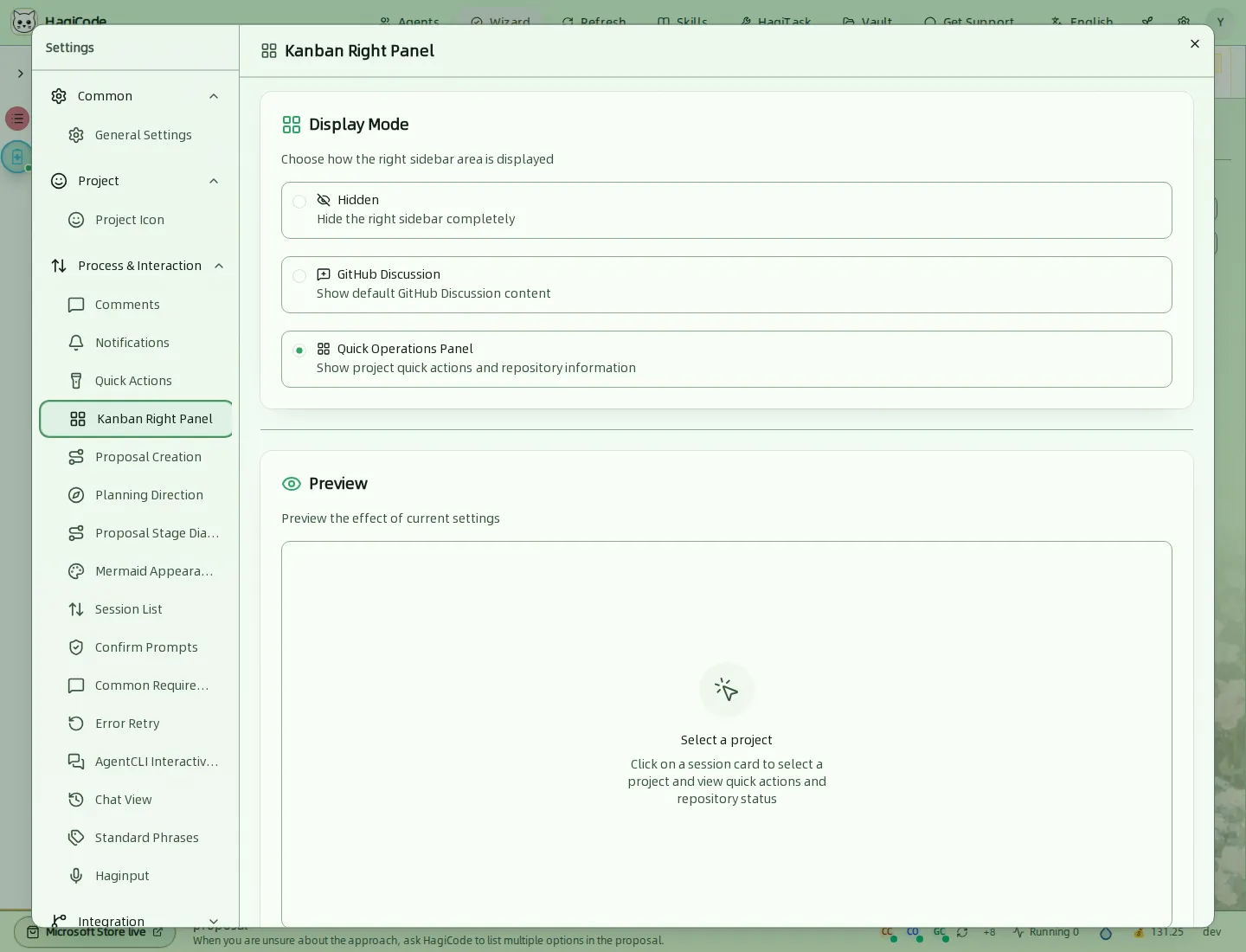
Task: Open the Kanban Right Panel settings page
Action: coord(137,419)
